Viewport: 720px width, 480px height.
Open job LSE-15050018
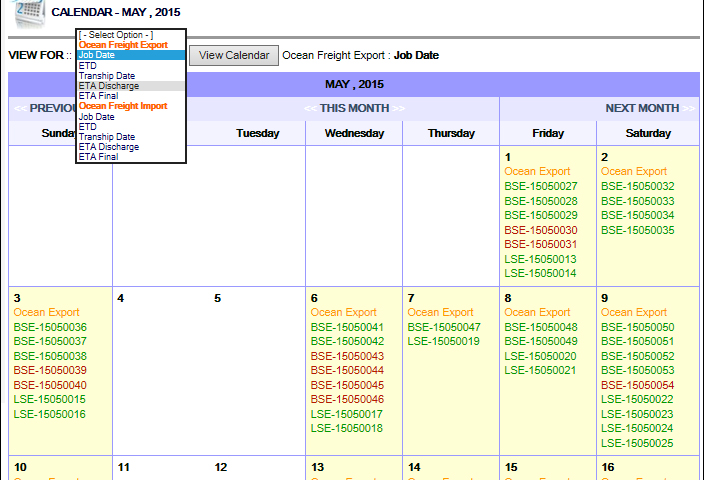point(347,428)
